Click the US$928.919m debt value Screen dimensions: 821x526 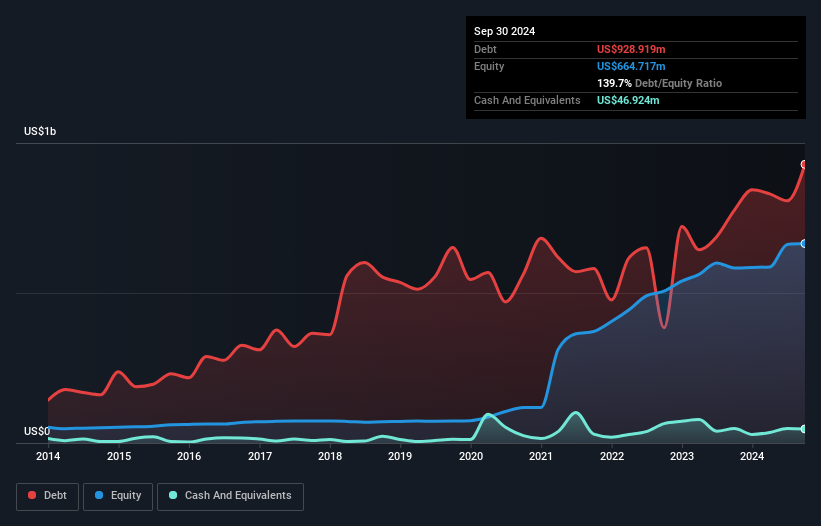pos(631,49)
